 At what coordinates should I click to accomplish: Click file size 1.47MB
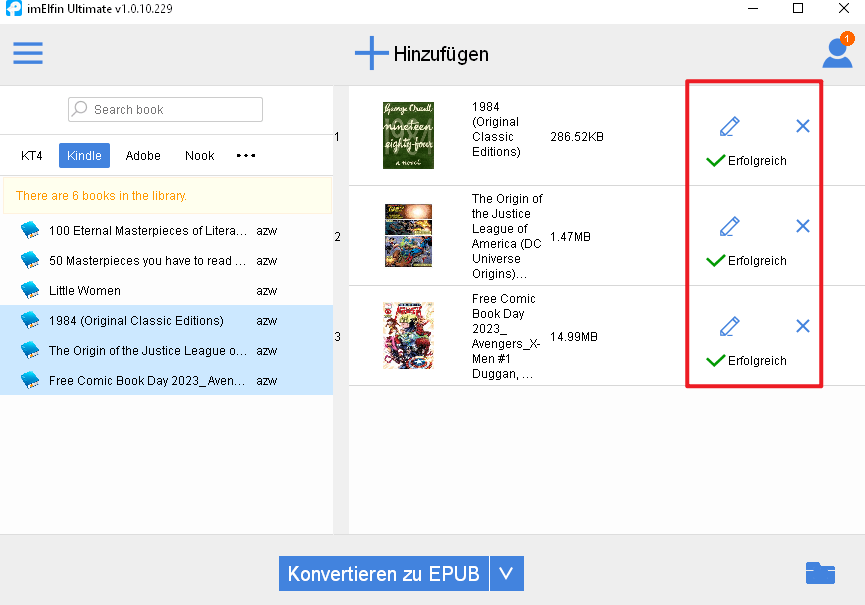click(570, 237)
